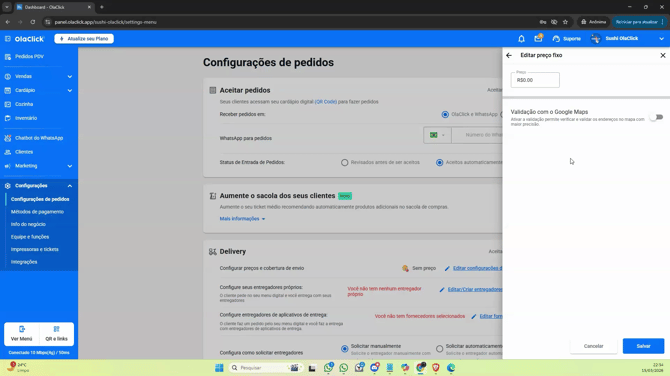Expand Mais informações dropdown
The width and height of the screenshot is (670, 376).
coord(242,219)
